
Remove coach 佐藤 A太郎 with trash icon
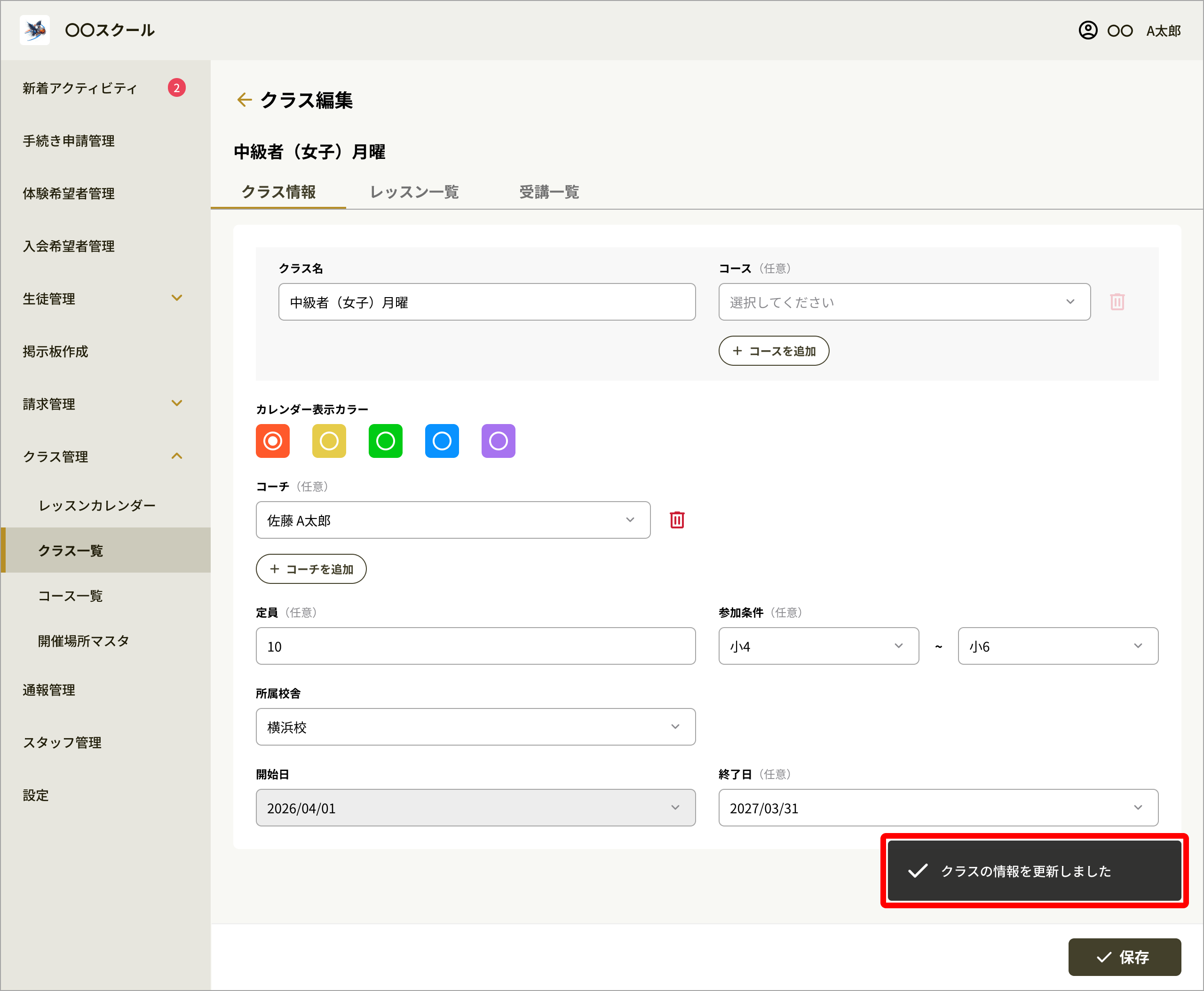[x=677, y=520]
